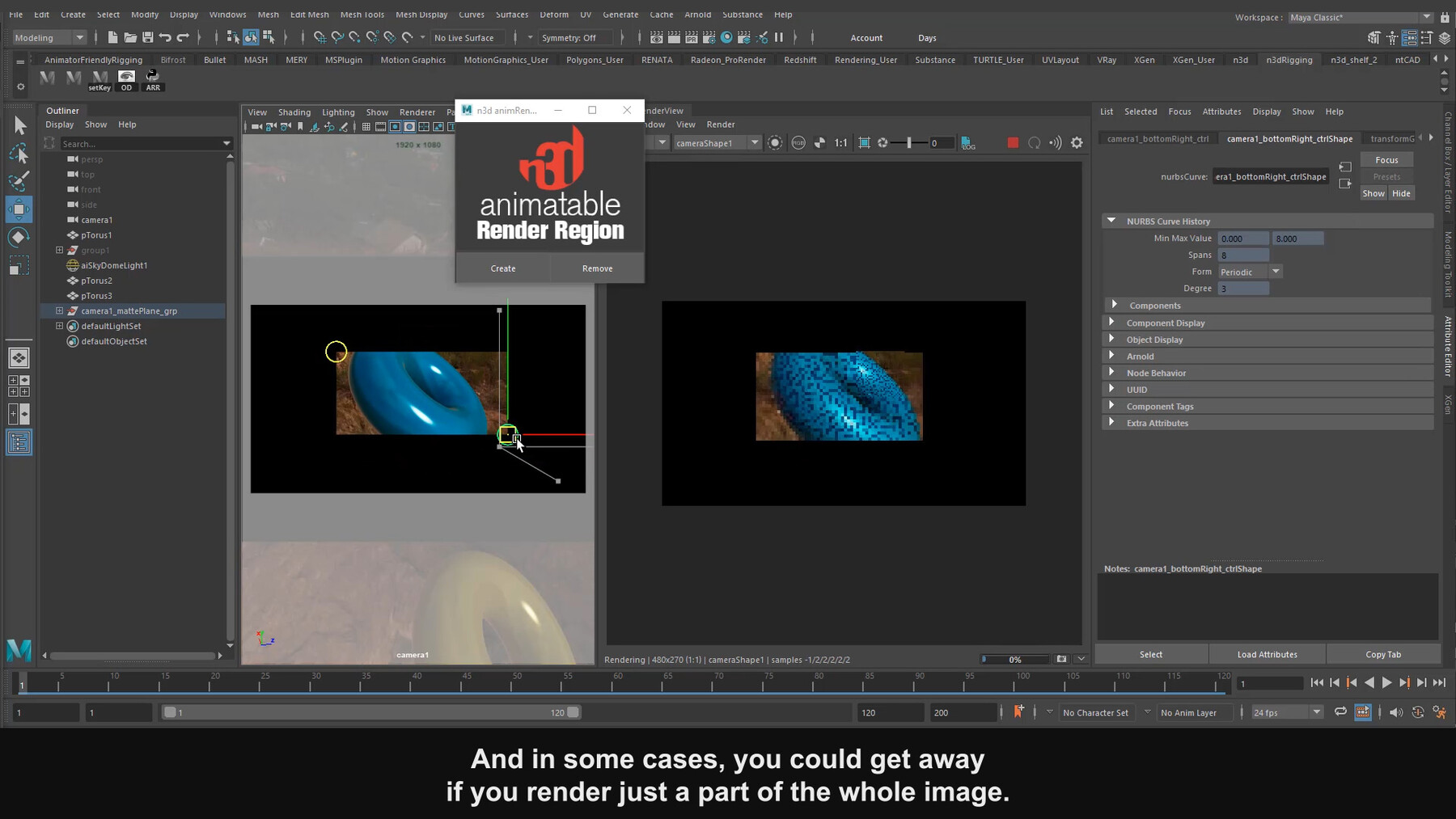Switch to the Polygons_User shelf tab
This screenshot has height=819, width=1456.
(x=595, y=59)
